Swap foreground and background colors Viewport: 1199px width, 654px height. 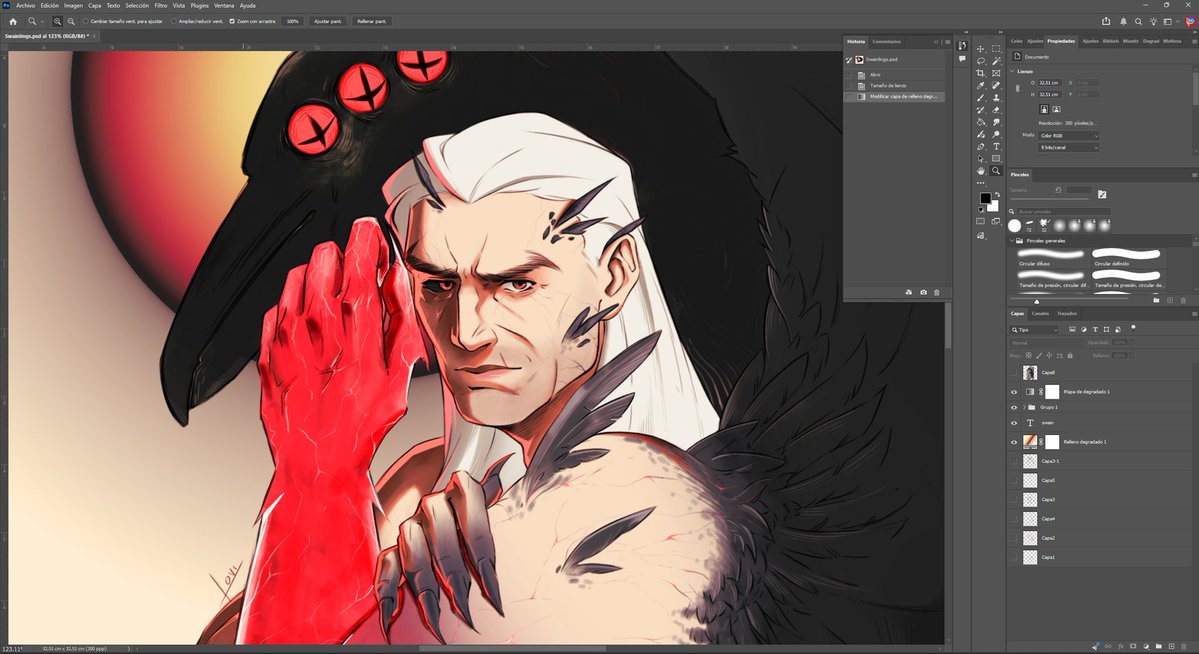[x=997, y=196]
